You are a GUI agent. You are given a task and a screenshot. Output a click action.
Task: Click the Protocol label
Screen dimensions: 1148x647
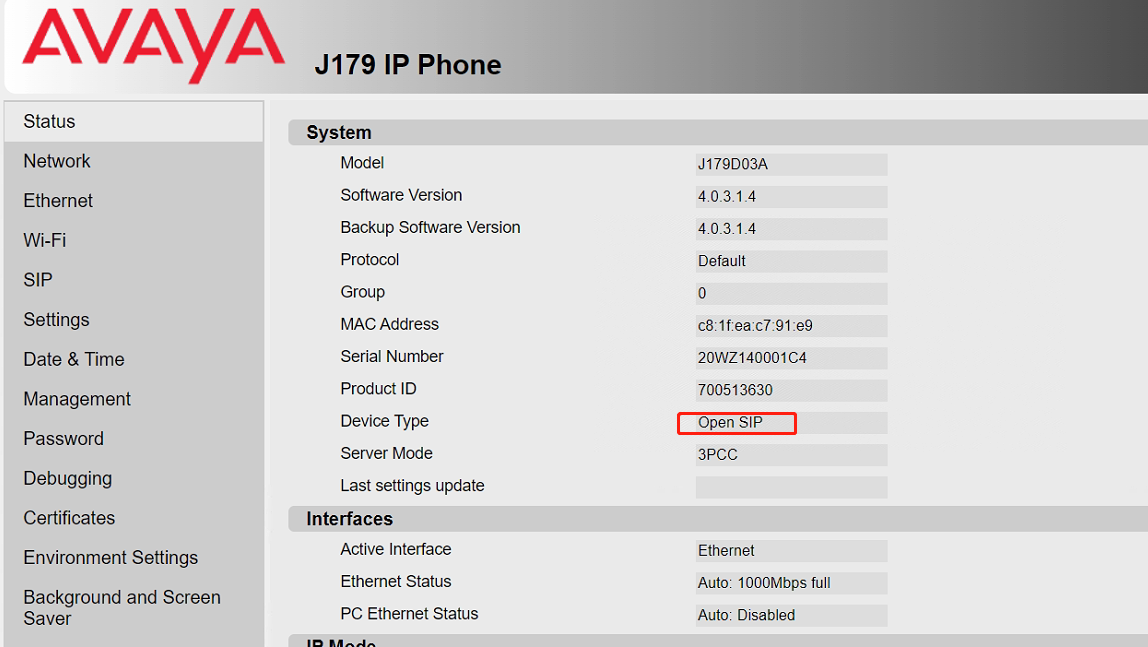coord(370,259)
